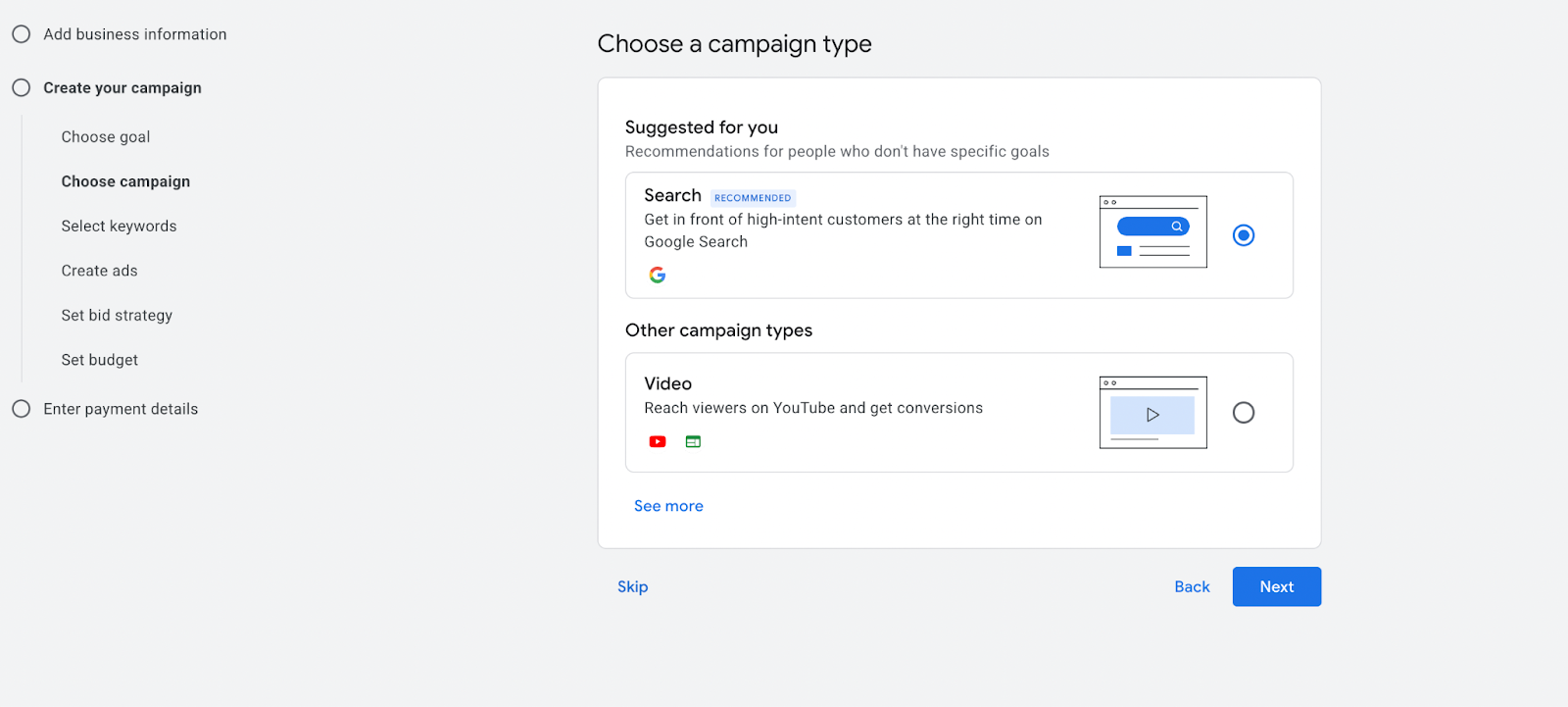1568x707 pixels.
Task: Click the Google logo icon under Search
Action: pos(658,275)
